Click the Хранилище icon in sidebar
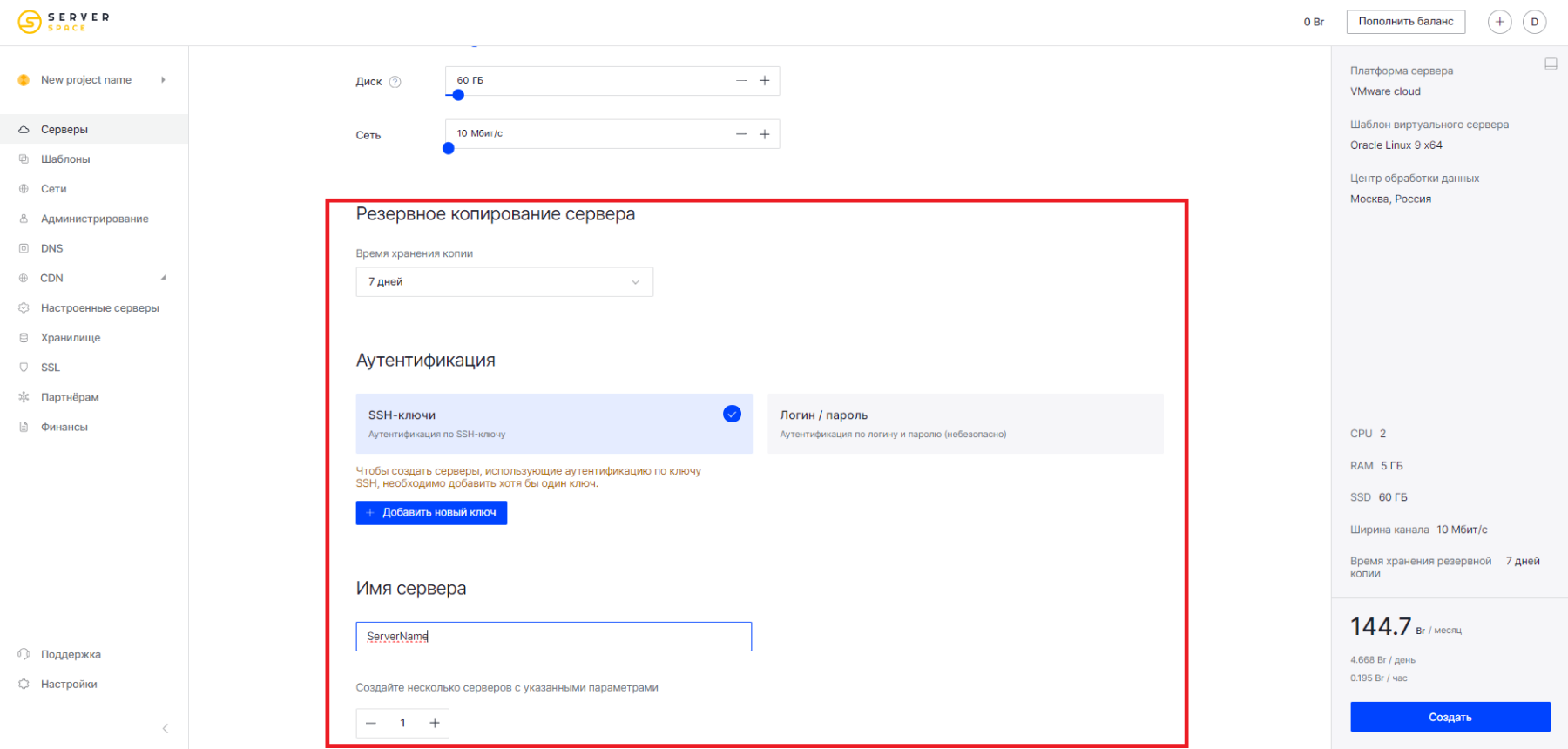 point(24,338)
